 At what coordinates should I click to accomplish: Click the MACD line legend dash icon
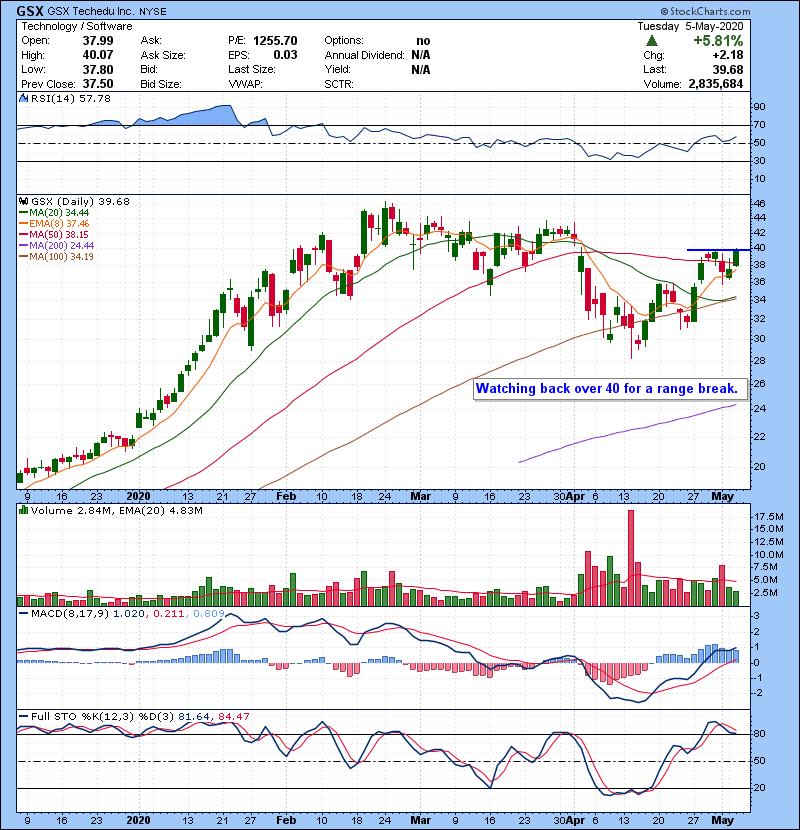[x=23, y=614]
